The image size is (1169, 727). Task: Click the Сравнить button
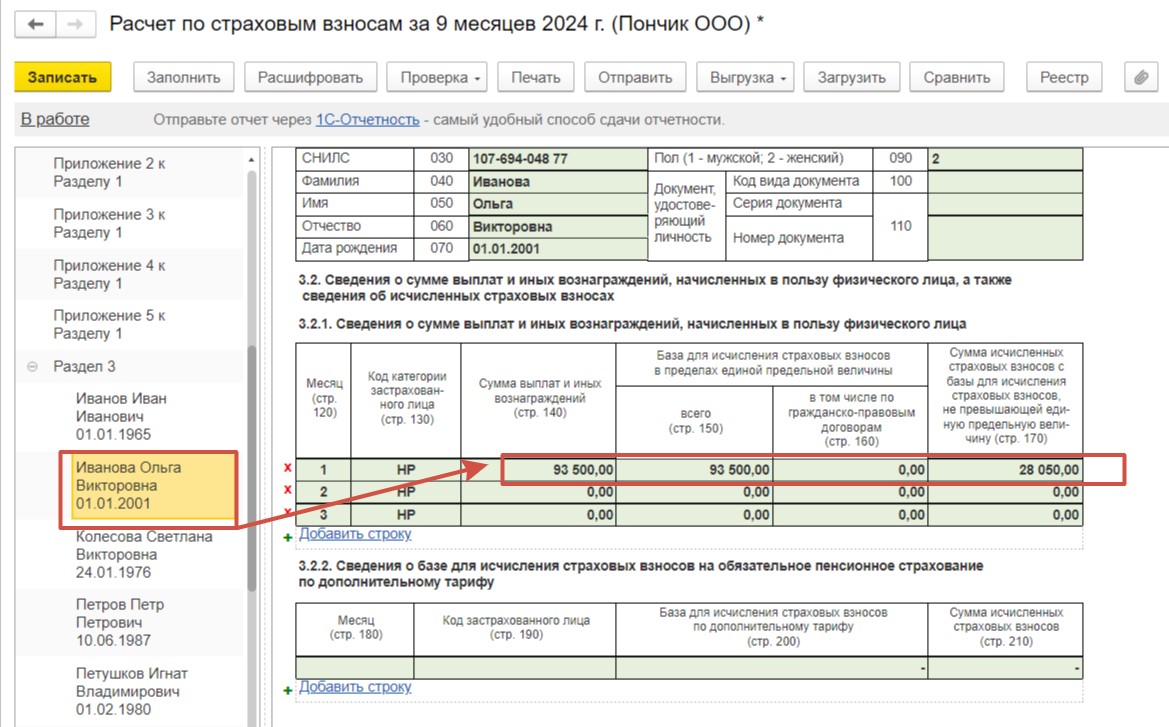click(x=957, y=78)
